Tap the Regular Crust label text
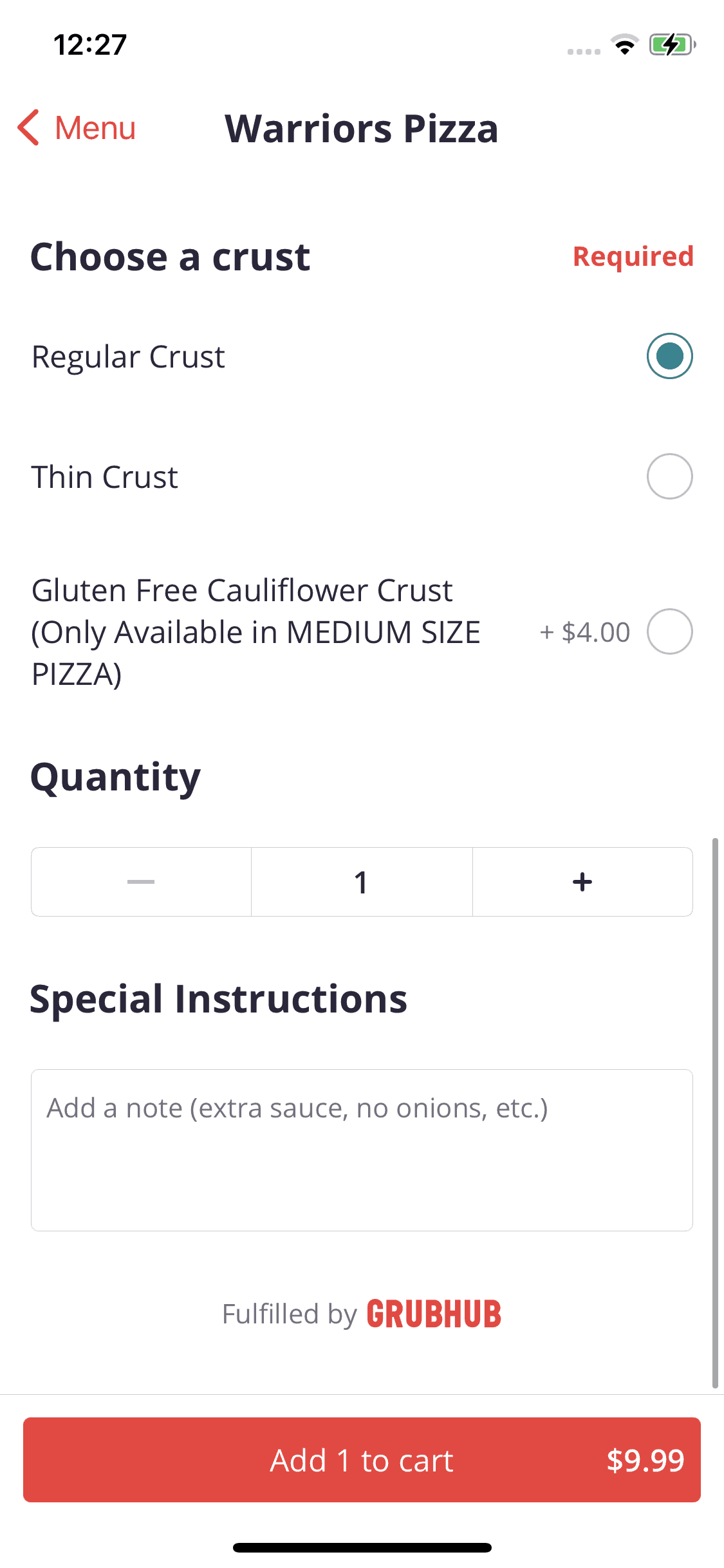Screen dimensions: 724x1568 tap(129, 357)
